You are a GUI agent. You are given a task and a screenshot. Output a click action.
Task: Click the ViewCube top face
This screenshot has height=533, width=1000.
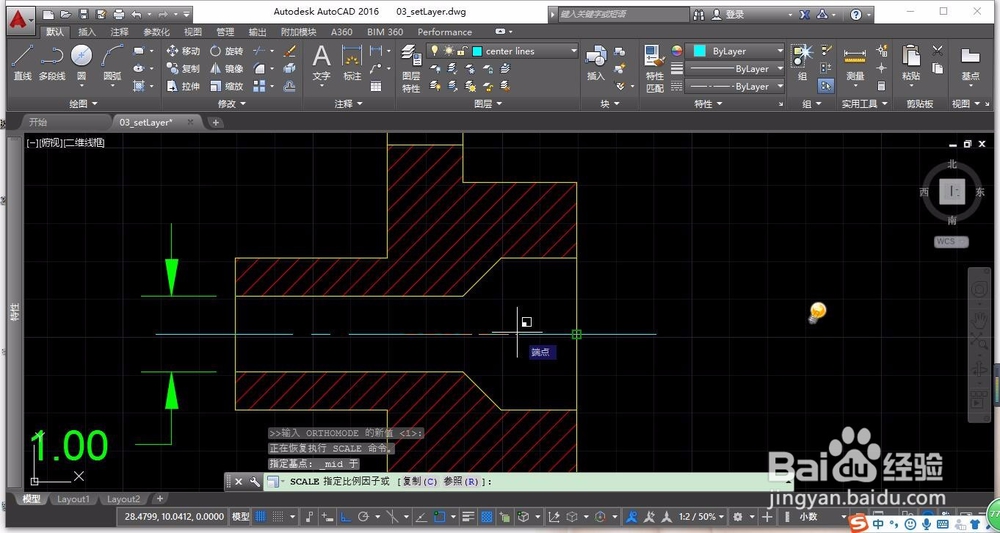(x=951, y=191)
